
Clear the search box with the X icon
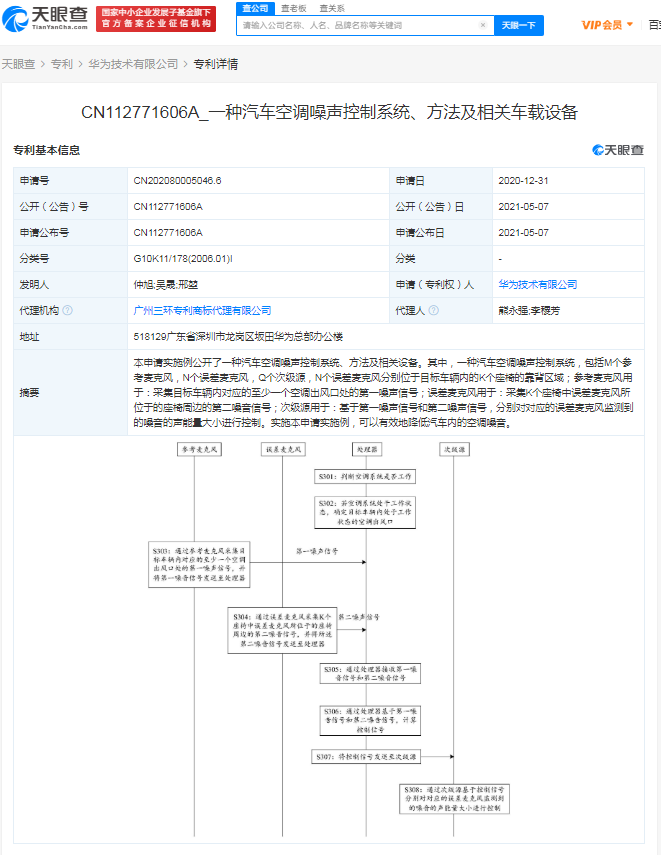483,25
